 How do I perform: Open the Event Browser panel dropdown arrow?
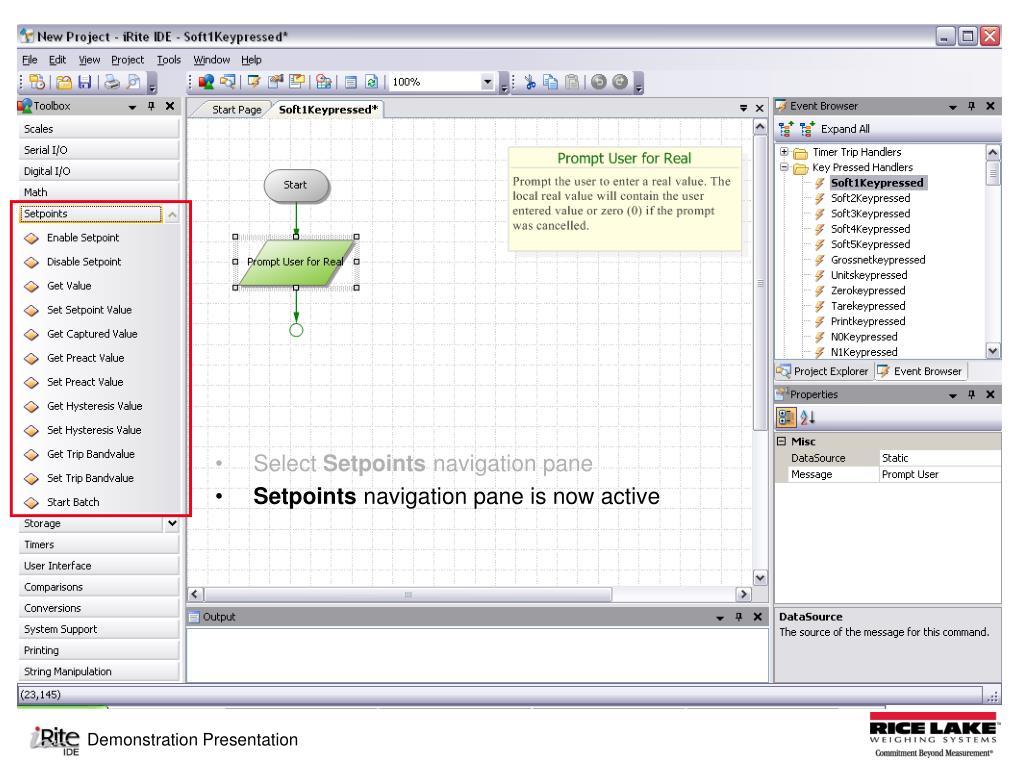[x=953, y=106]
